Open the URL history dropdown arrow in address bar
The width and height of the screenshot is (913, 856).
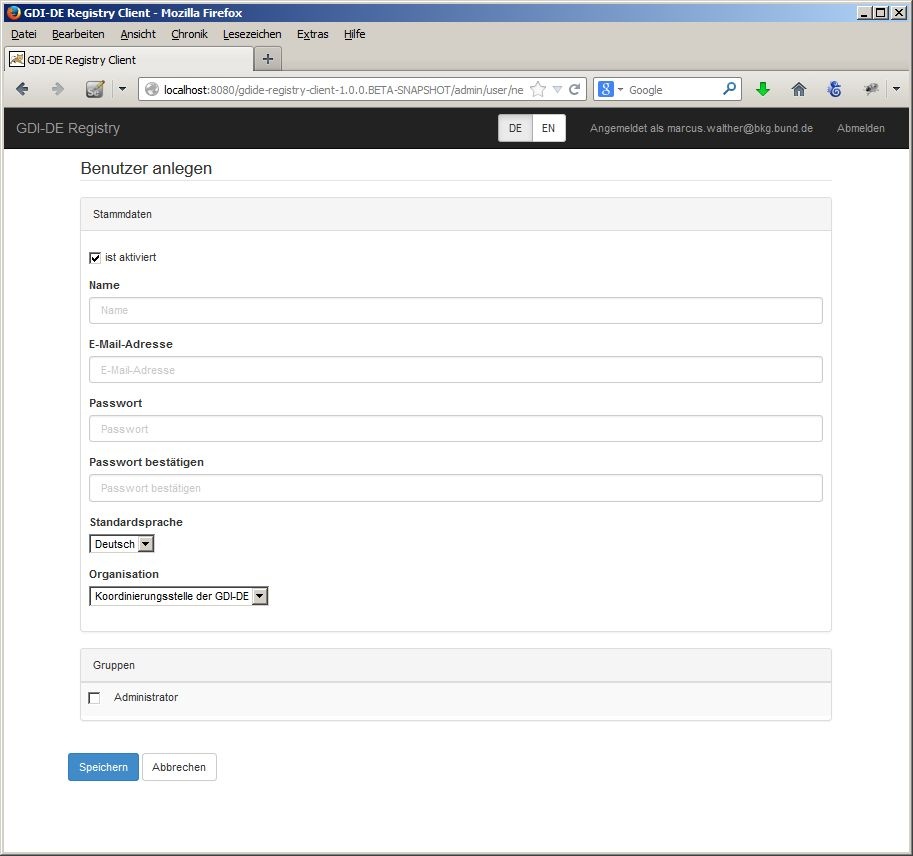click(x=557, y=89)
